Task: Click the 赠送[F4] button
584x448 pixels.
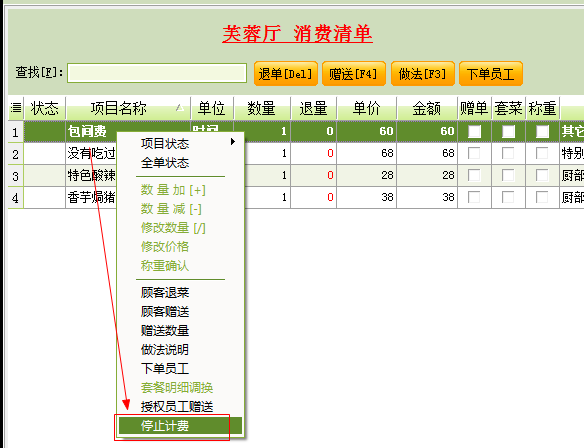Action: coord(354,74)
